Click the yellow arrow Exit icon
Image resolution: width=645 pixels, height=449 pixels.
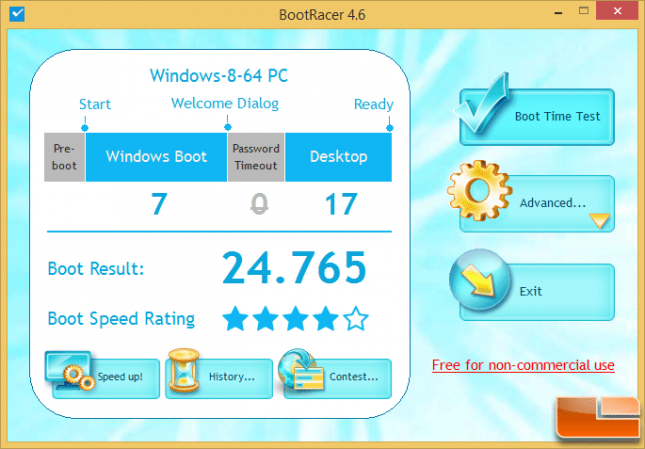(480, 280)
